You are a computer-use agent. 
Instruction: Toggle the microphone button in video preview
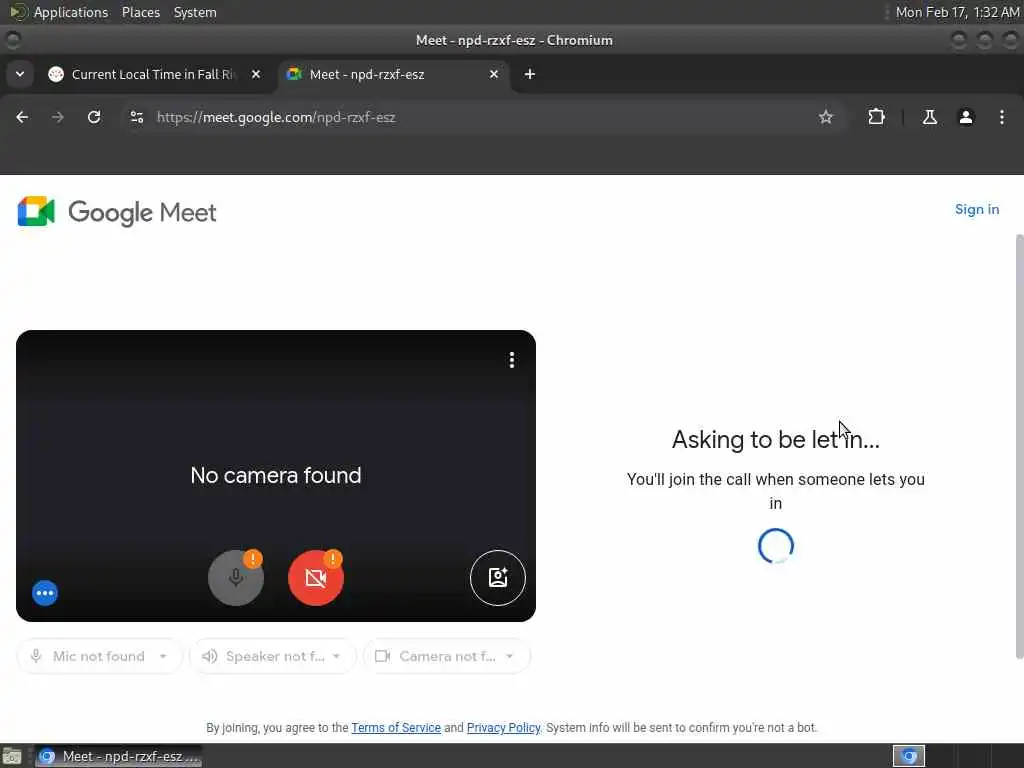[236, 577]
